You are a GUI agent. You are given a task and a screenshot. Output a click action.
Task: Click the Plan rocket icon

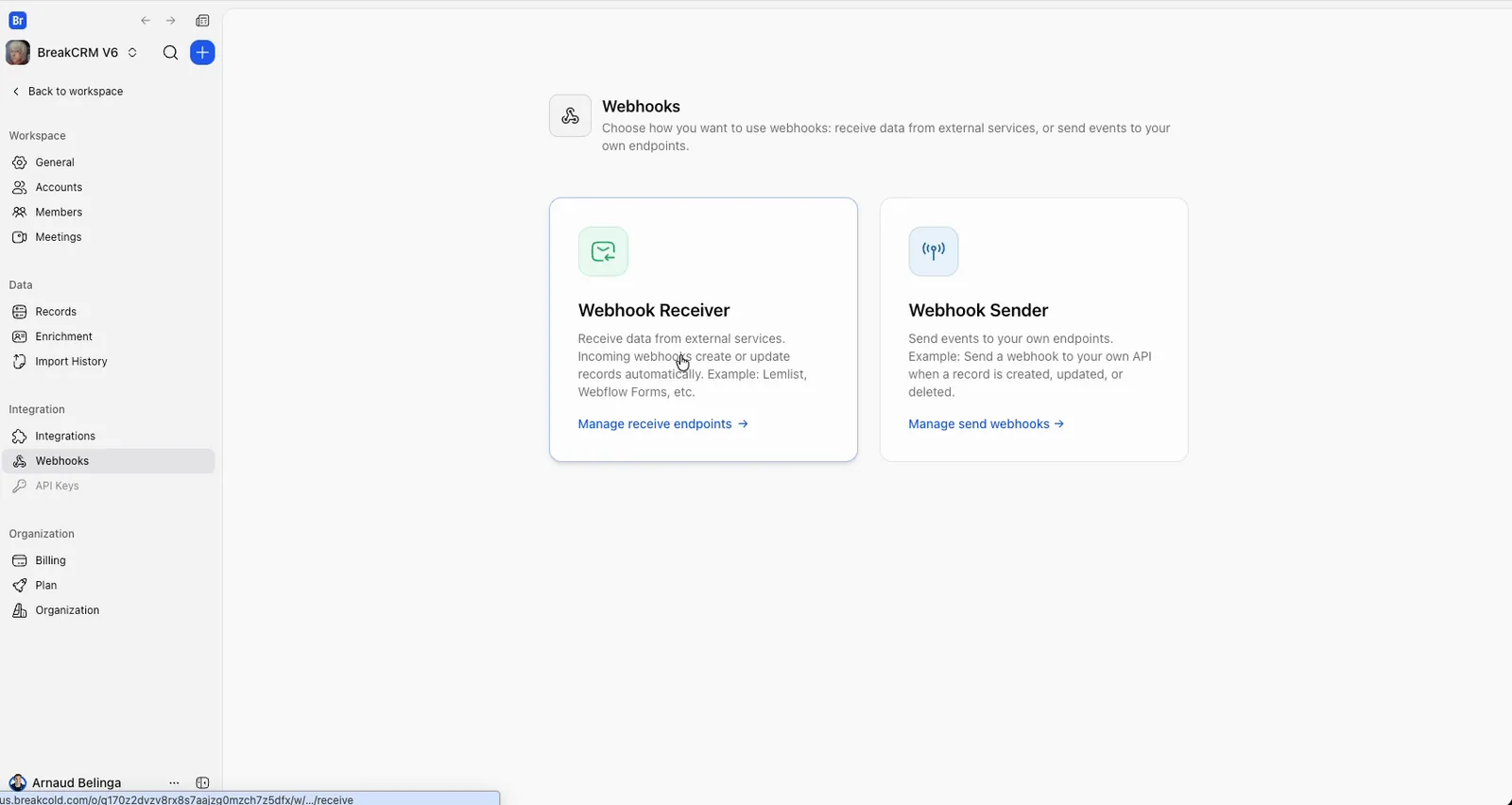pyautogui.click(x=19, y=586)
